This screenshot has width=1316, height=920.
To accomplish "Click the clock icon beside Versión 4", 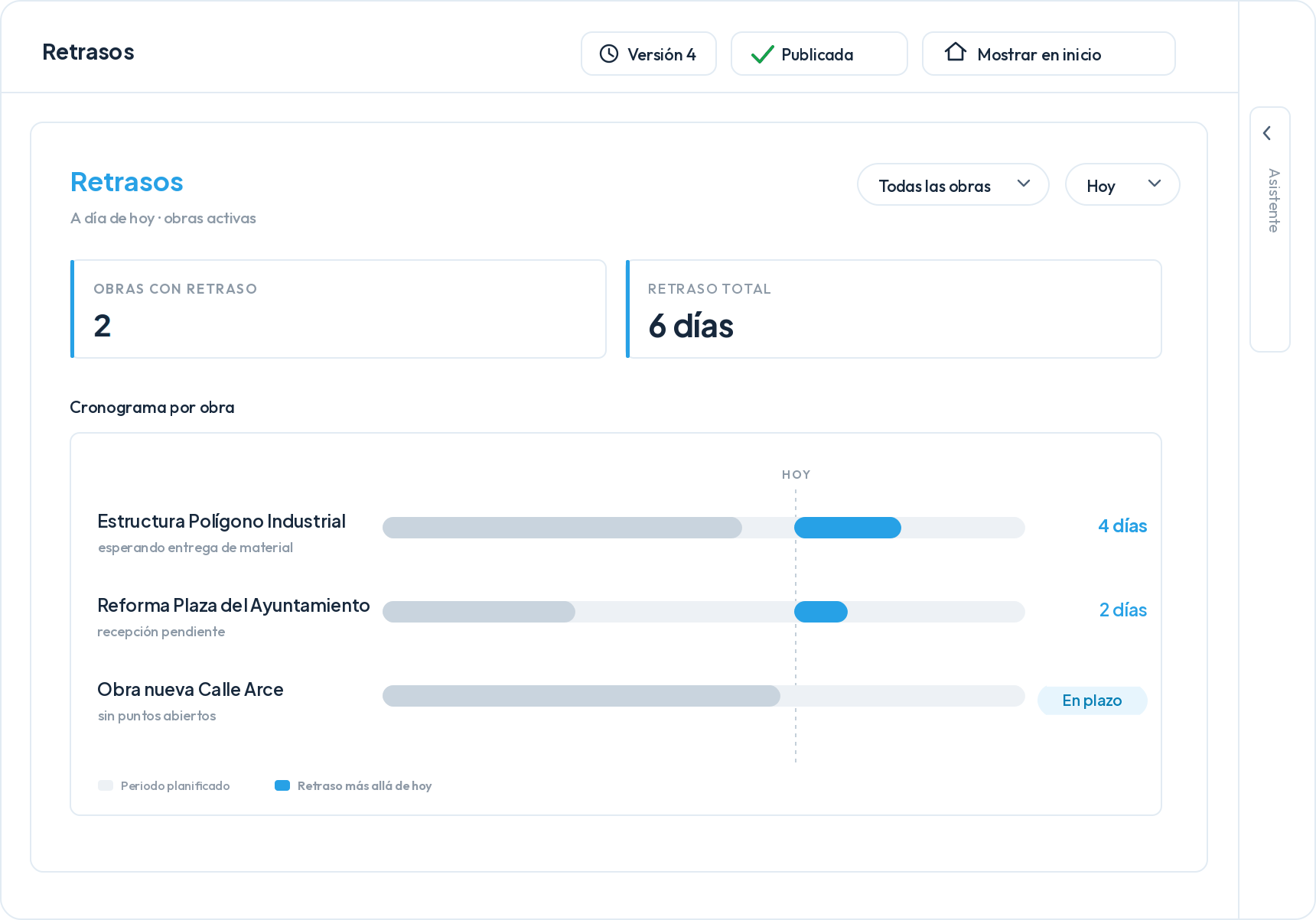I will pyautogui.click(x=609, y=54).
